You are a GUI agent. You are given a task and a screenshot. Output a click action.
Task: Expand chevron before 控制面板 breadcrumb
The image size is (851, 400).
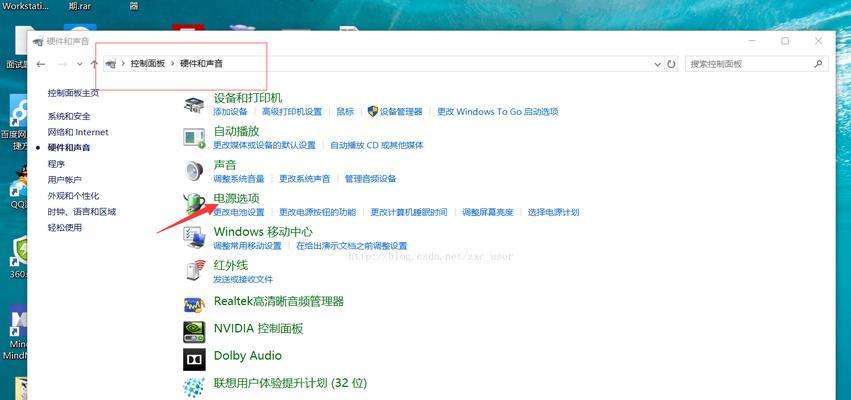tap(124, 64)
